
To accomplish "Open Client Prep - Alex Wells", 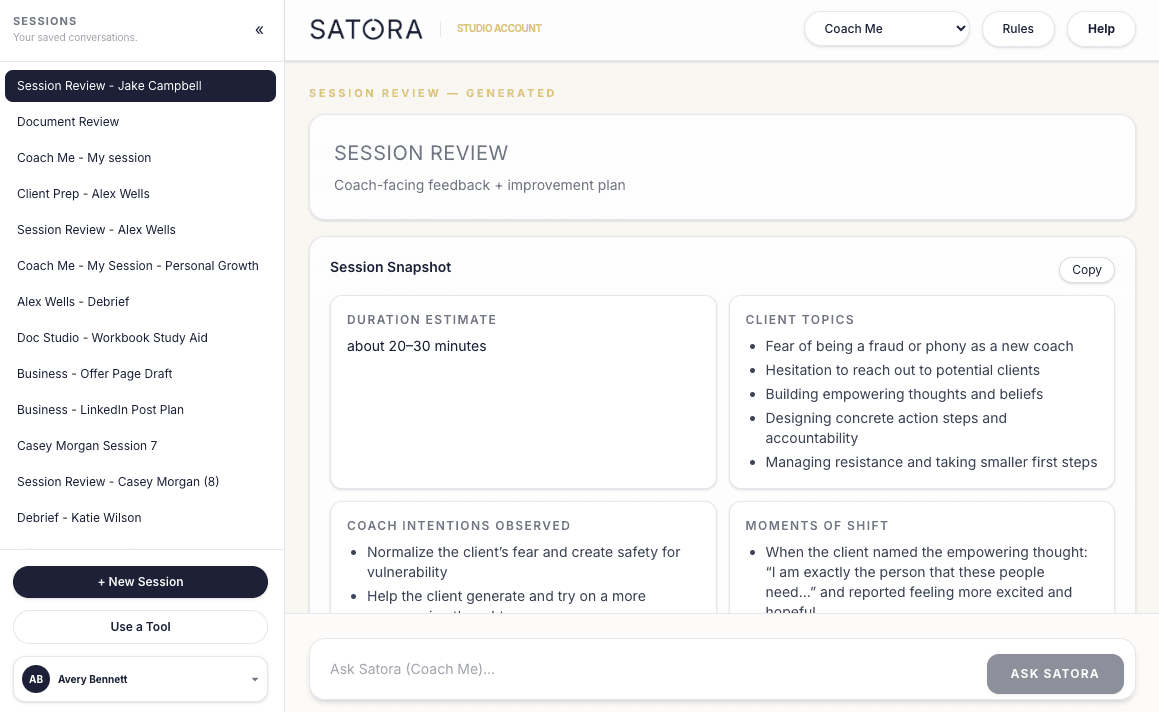I will 83,193.
